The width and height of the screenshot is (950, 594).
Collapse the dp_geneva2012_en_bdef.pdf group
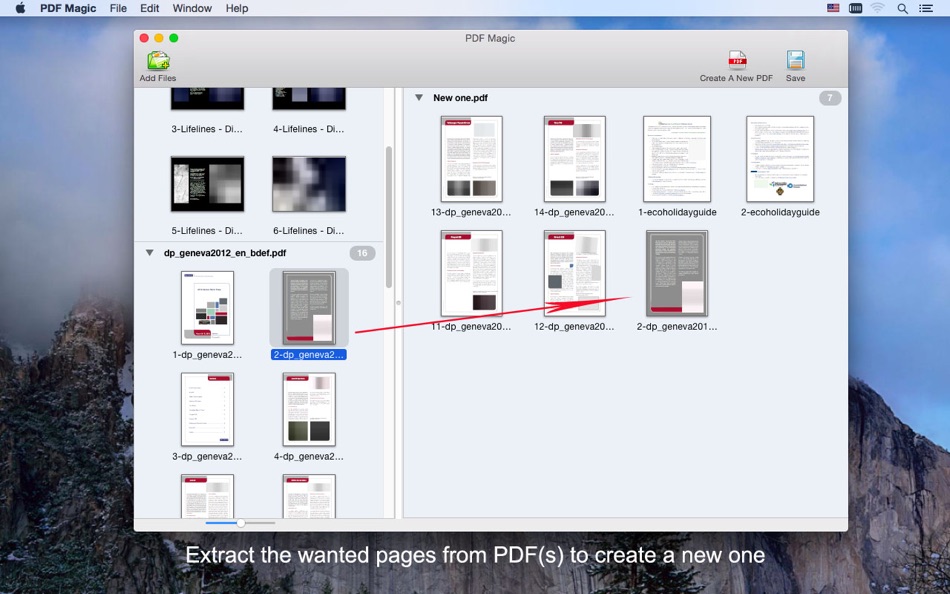pos(150,253)
